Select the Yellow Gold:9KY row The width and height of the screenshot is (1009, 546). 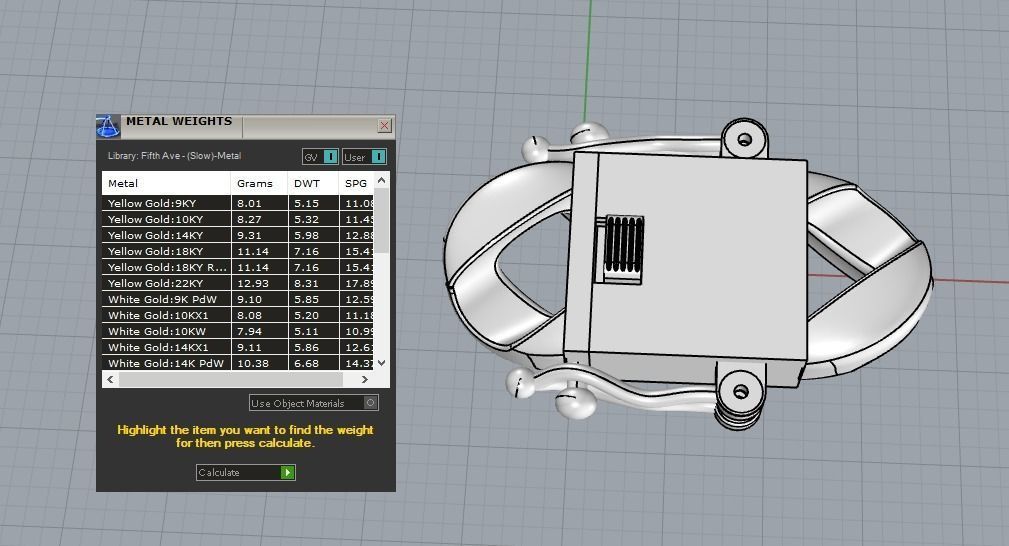tap(237, 203)
